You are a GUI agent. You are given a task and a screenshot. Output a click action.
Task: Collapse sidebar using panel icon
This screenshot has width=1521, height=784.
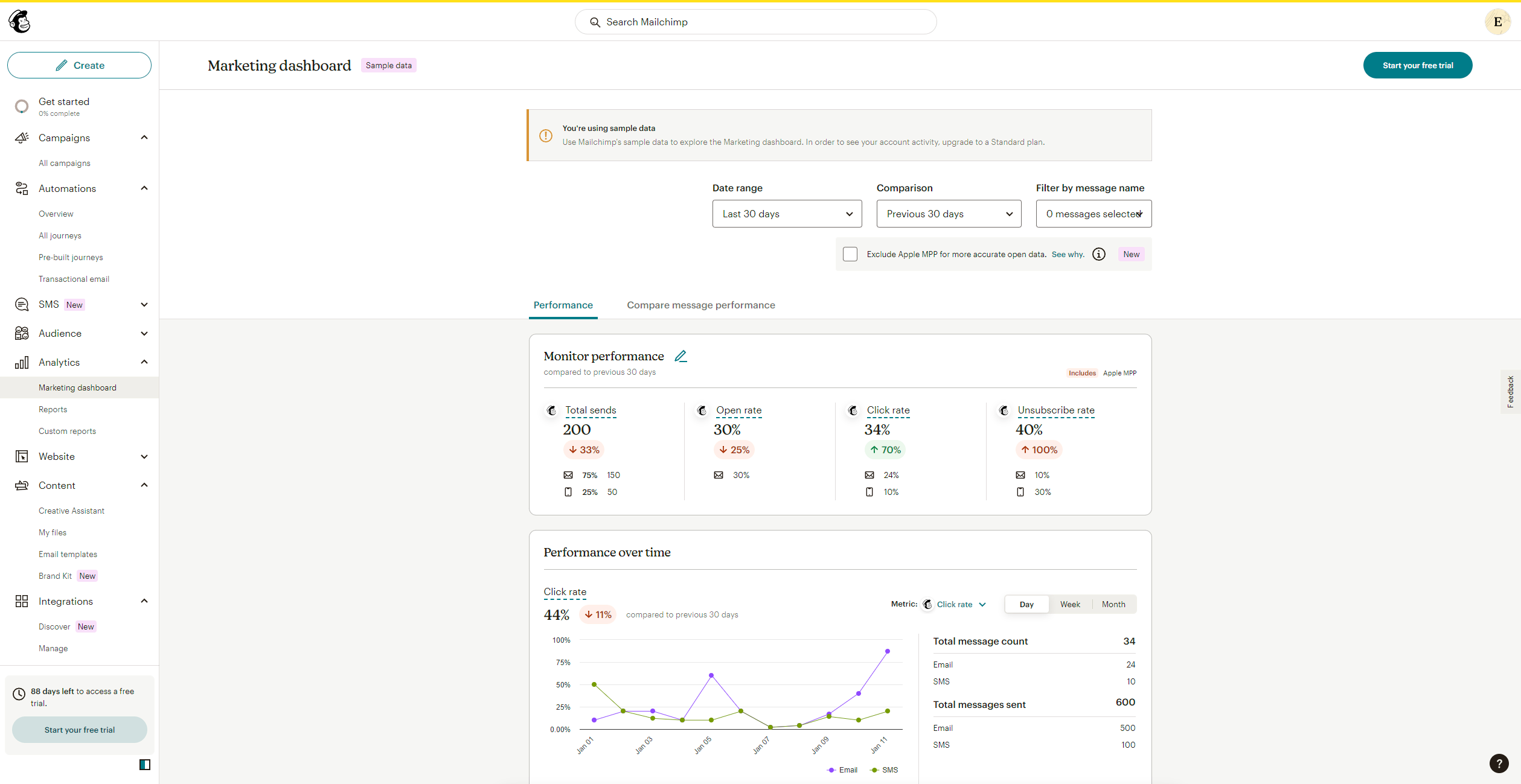(x=145, y=765)
